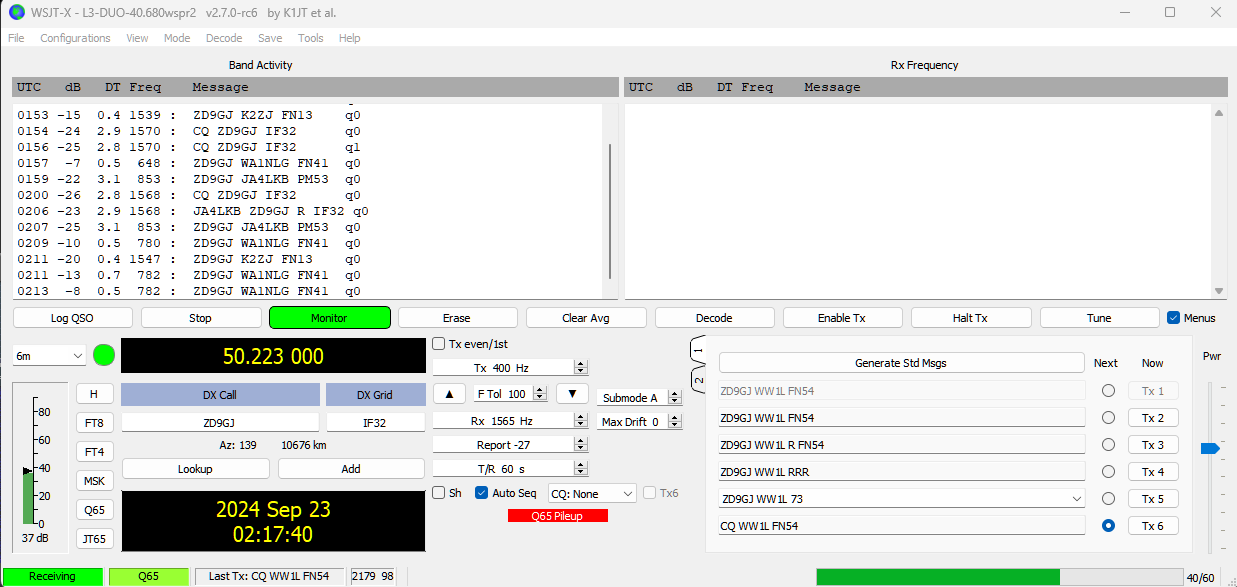Select H mode button
Image resolution: width=1237 pixels, height=587 pixels.
(94, 394)
